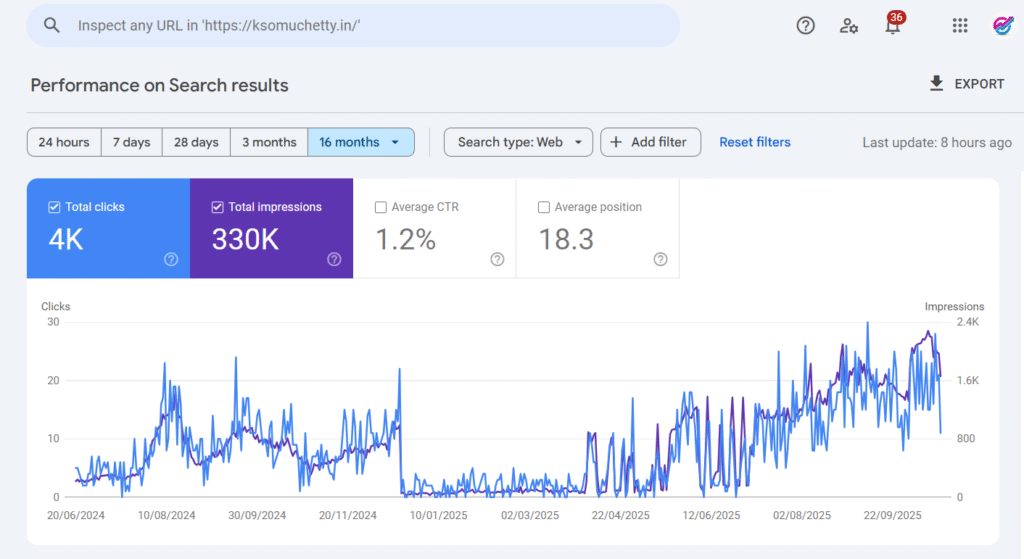This screenshot has height=559, width=1024.
Task: Open the Google apps grid
Action: [960, 26]
